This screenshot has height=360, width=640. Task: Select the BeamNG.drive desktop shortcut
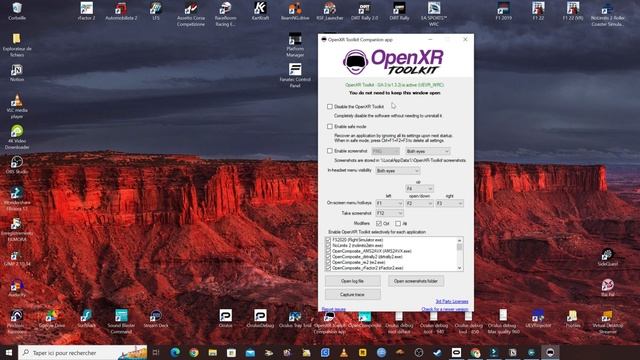tap(295, 11)
